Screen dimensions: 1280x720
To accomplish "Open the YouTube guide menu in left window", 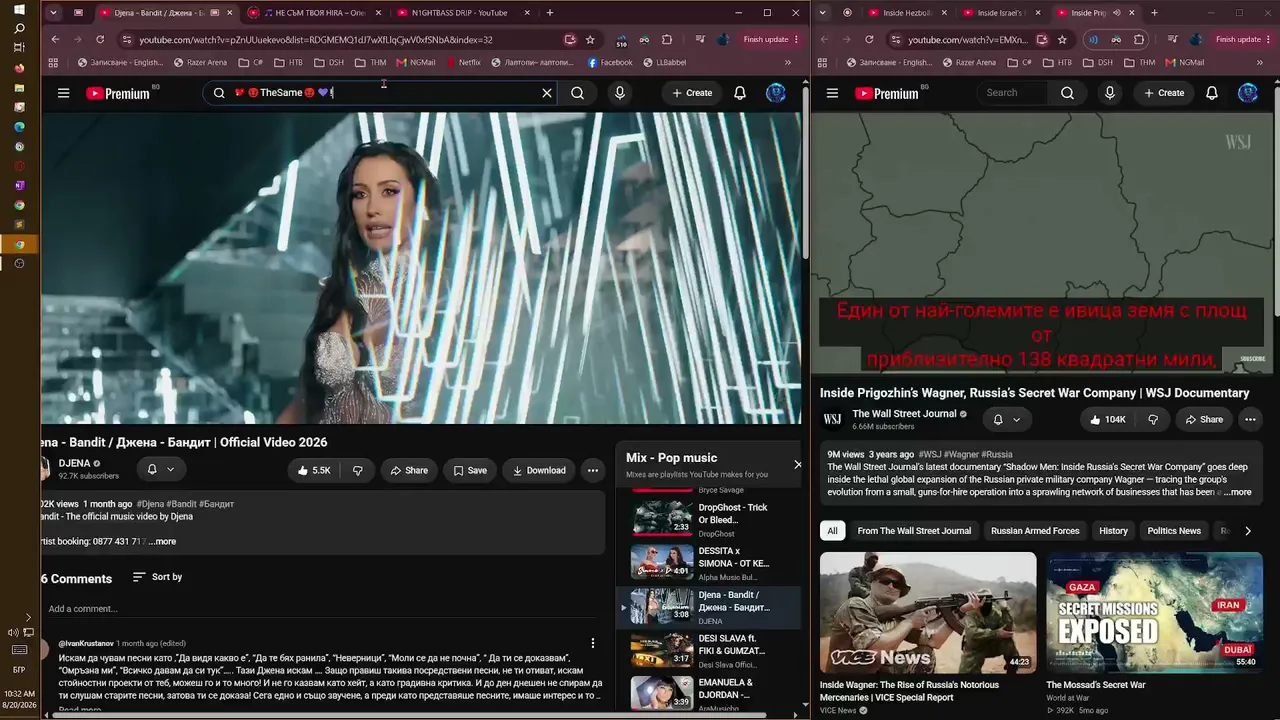I will tap(63, 93).
